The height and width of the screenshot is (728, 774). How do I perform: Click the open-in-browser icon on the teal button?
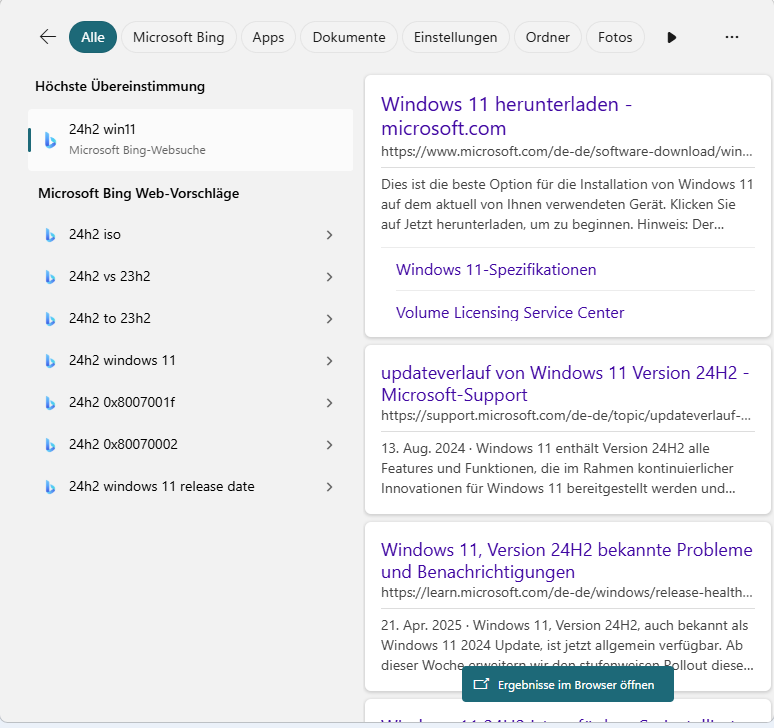point(481,684)
